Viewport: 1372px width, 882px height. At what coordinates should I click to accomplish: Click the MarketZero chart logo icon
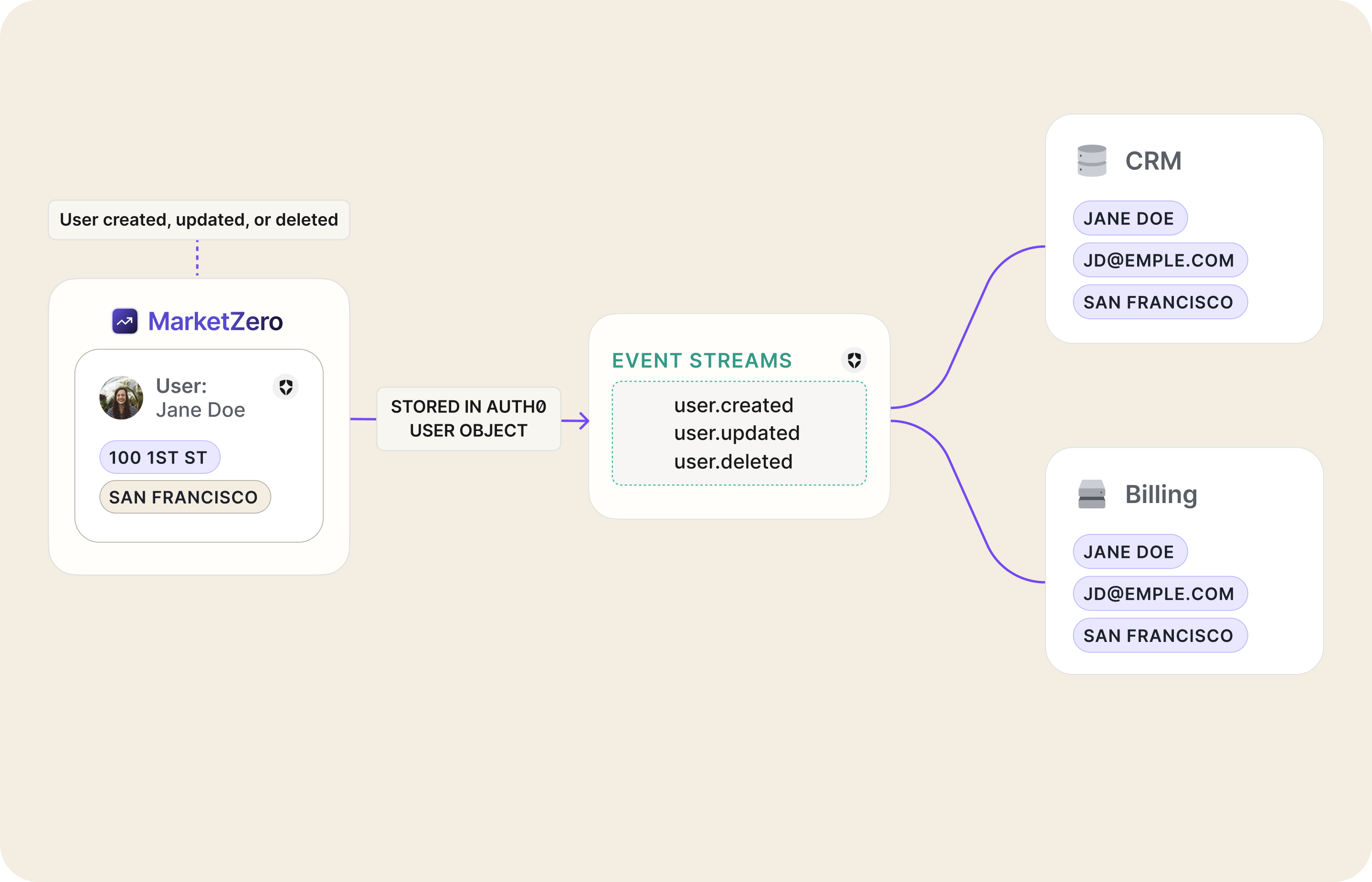coord(125,321)
